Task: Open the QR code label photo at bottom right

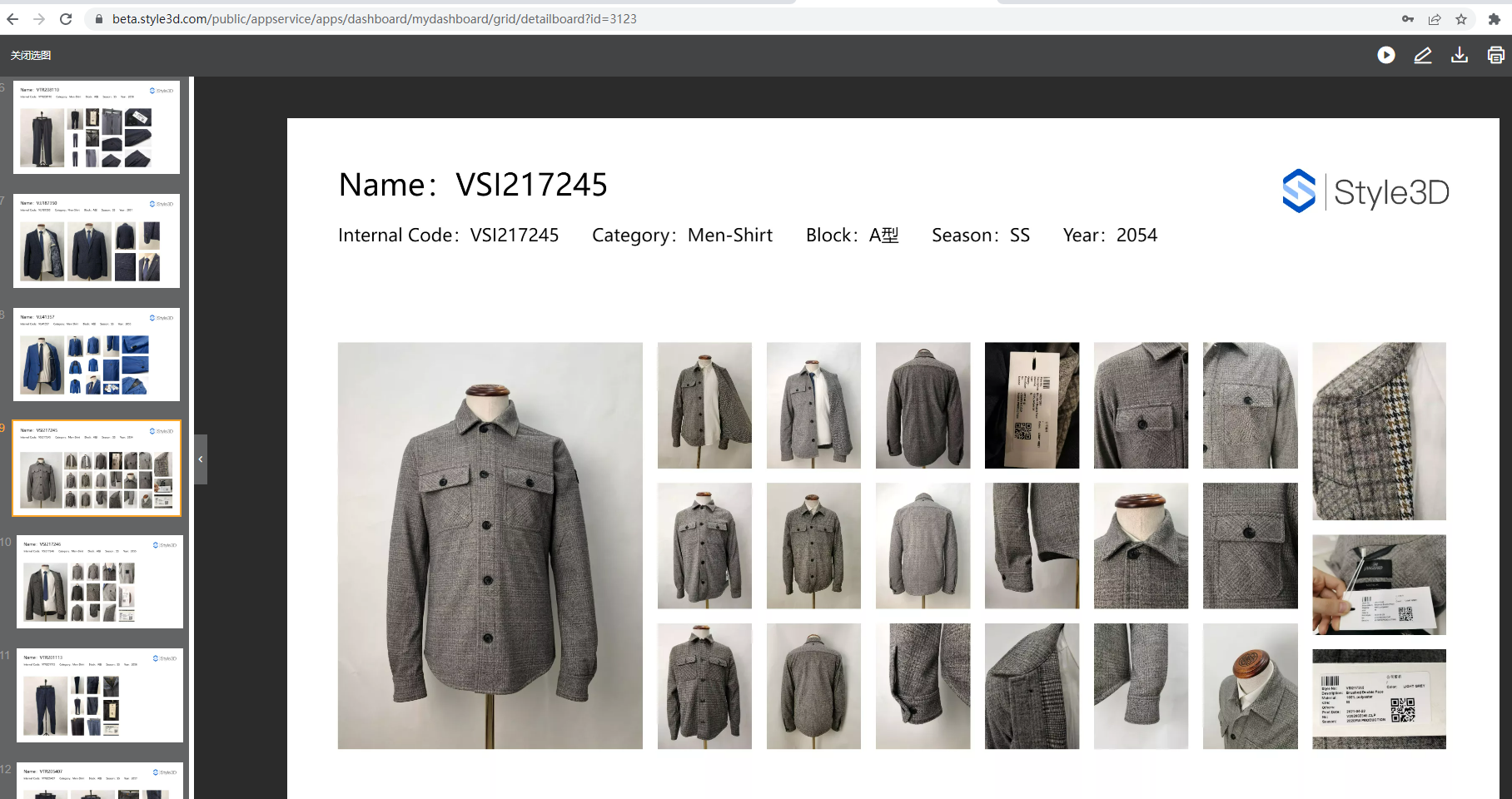Action: pos(1379,699)
